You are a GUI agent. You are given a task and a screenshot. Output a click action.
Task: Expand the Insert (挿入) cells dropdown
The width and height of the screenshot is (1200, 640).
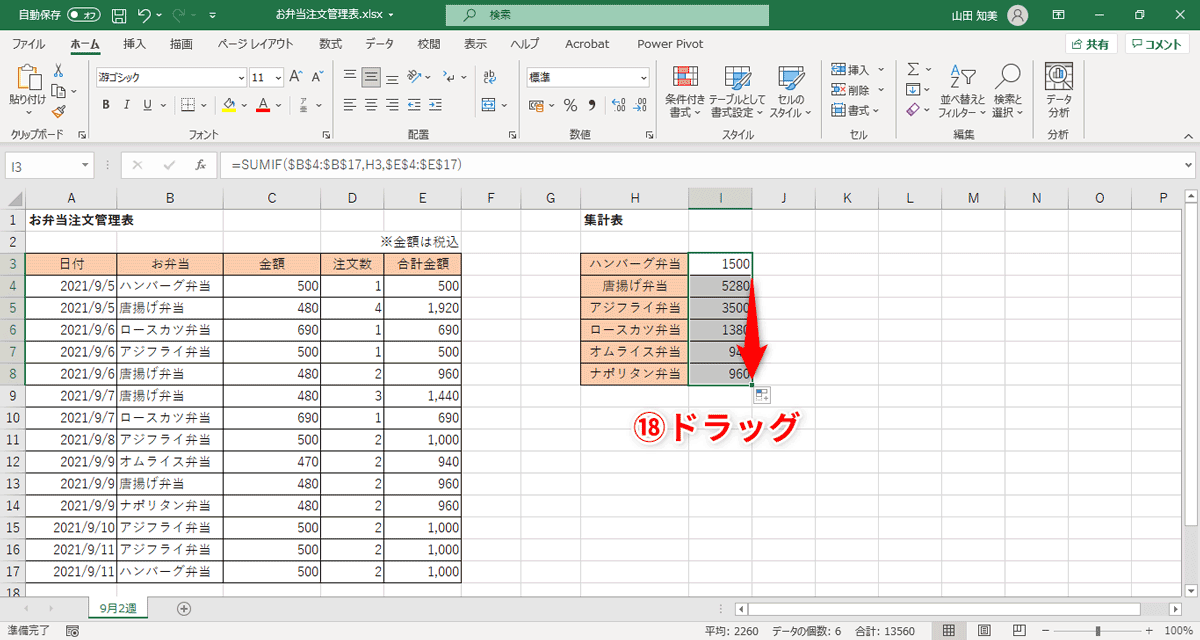881,69
